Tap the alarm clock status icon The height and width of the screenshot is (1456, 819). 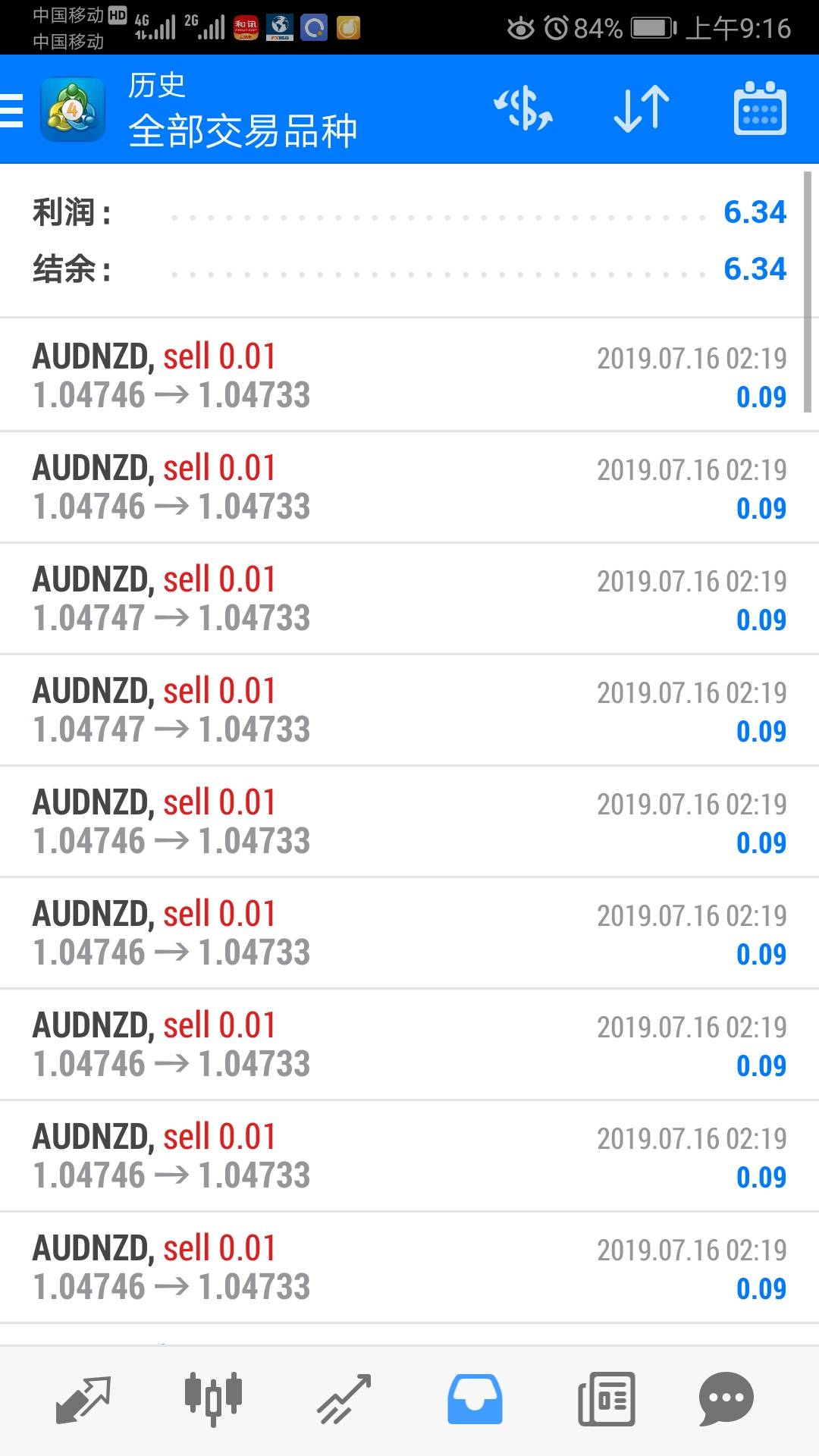click(557, 29)
